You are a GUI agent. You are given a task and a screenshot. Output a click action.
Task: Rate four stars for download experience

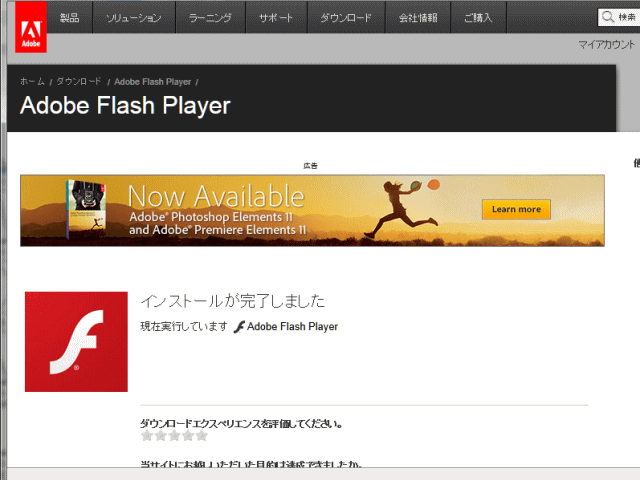tap(188, 436)
